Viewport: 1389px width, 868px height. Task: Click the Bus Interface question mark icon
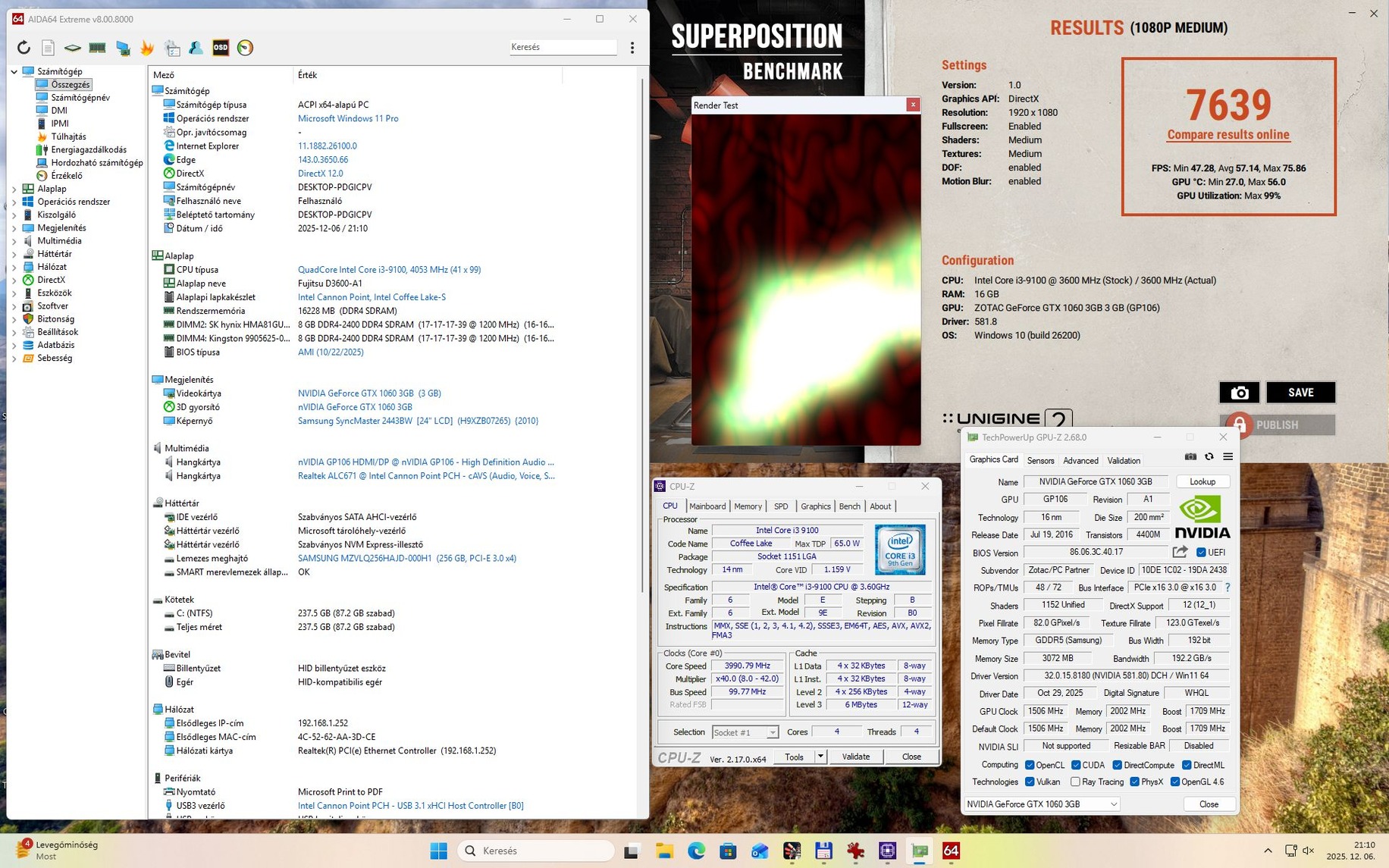(1228, 588)
